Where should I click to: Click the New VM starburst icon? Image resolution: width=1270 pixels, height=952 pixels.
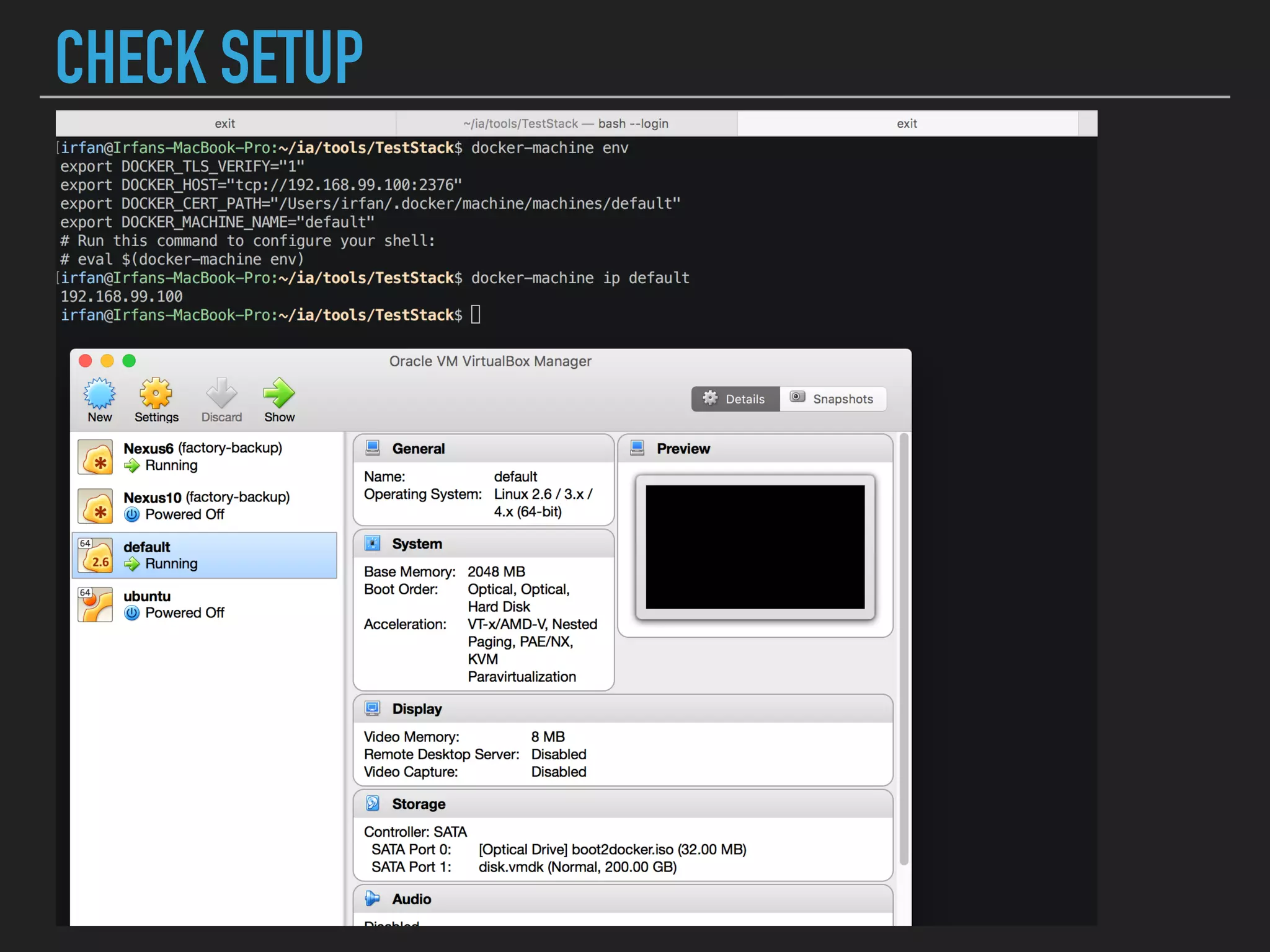click(x=100, y=394)
